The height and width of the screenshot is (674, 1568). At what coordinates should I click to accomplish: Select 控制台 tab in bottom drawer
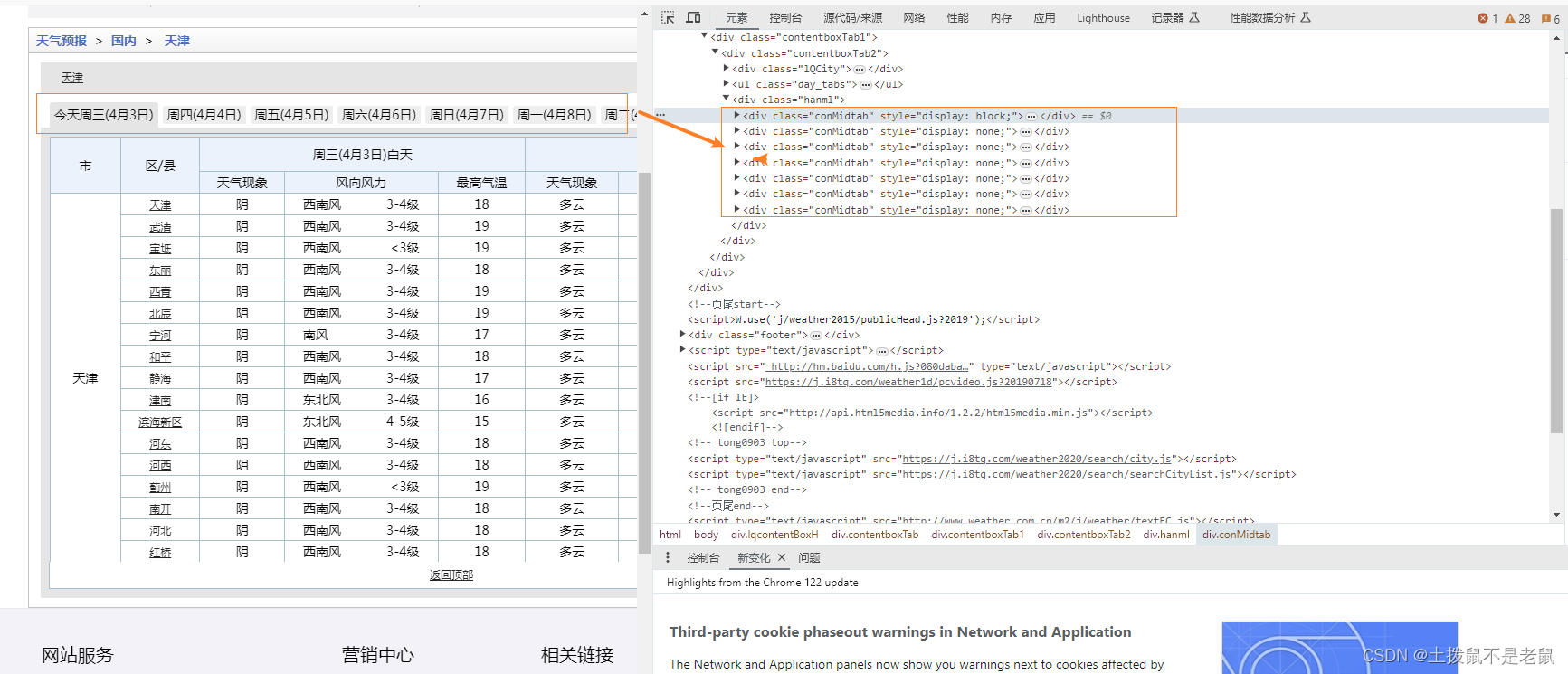coord(703,558)
